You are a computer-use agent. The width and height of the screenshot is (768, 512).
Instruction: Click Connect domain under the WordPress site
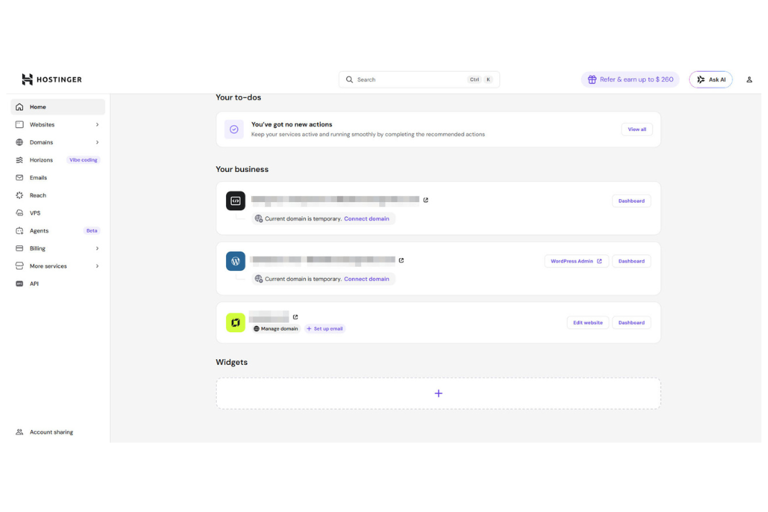click(x=366, y=279)
